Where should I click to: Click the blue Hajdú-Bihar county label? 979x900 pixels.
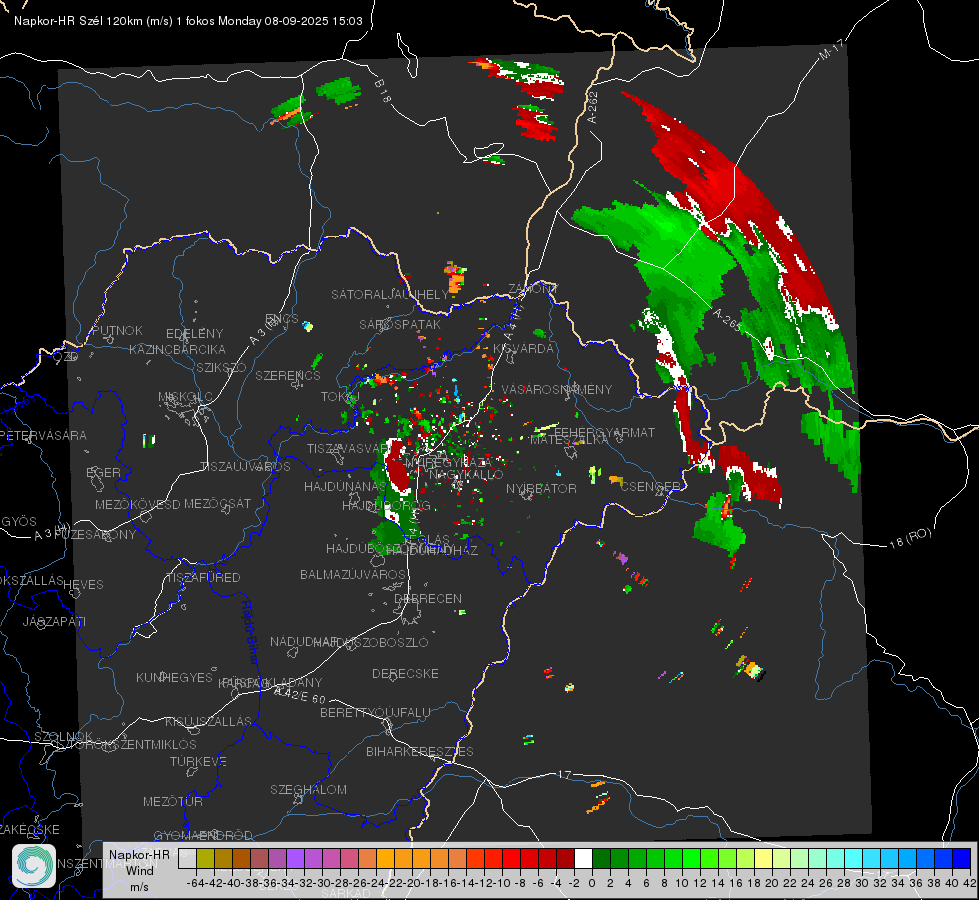(248, 631)
